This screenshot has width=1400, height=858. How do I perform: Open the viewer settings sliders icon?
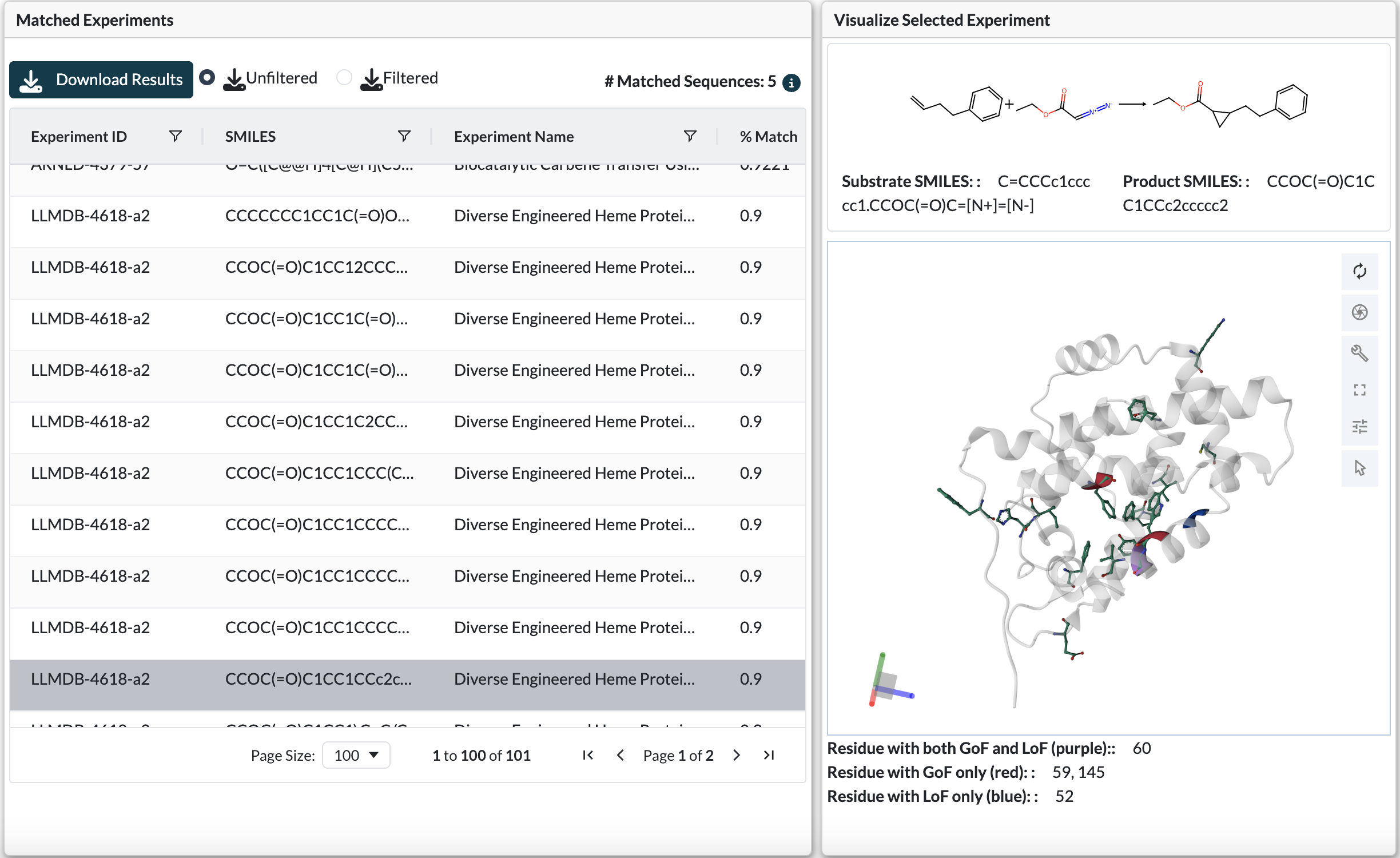[1359, 427]
